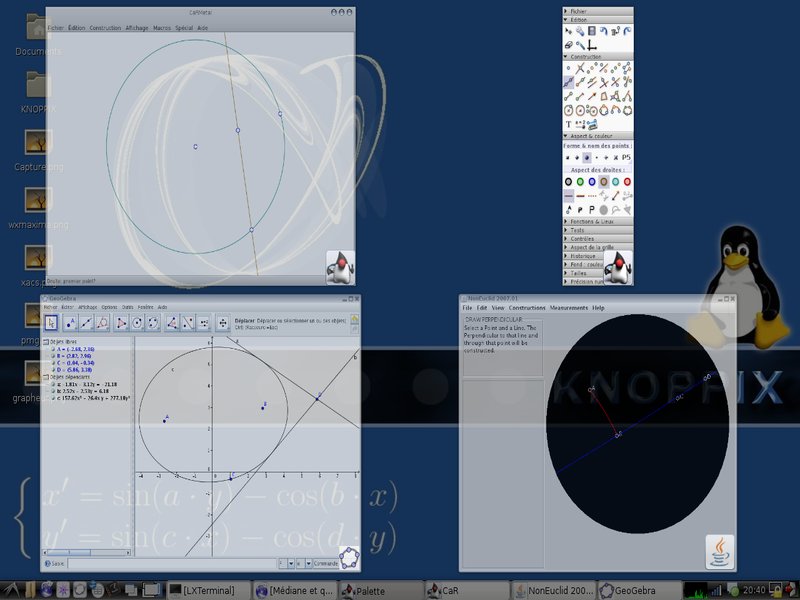Viewport: 800px width, 600px height.
Task: Click the Move Drawing Pad tool in GeoGebra
Action: pos(223,322)
